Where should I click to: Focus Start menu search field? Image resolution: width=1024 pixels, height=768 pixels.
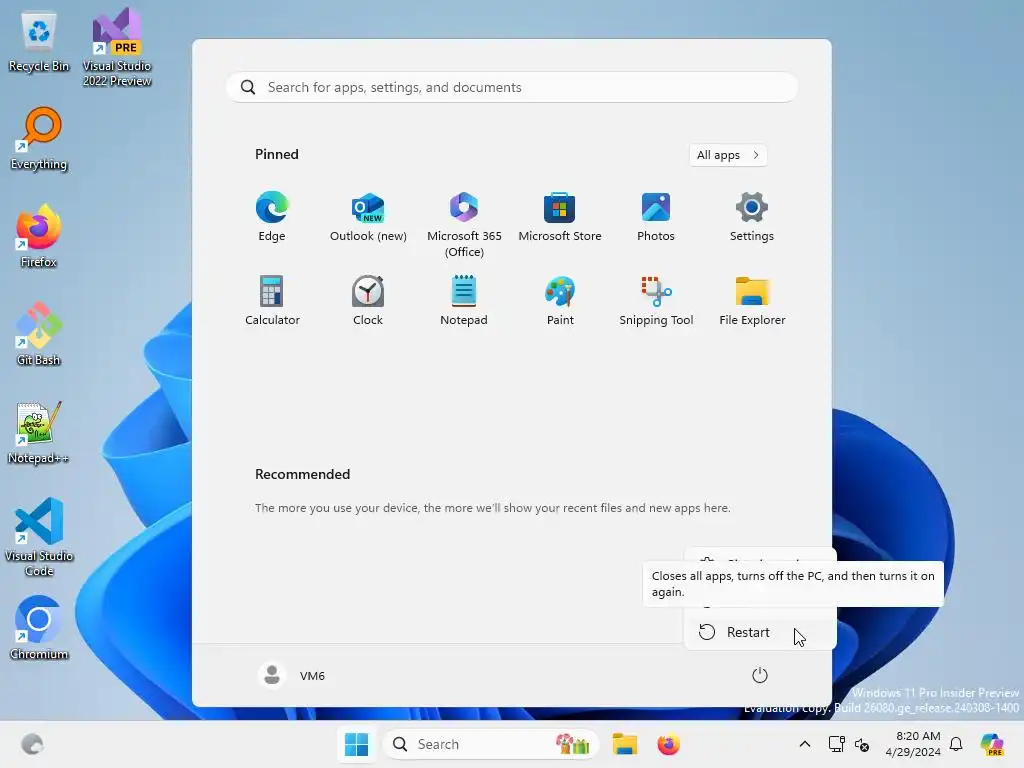tap(511, 88)
